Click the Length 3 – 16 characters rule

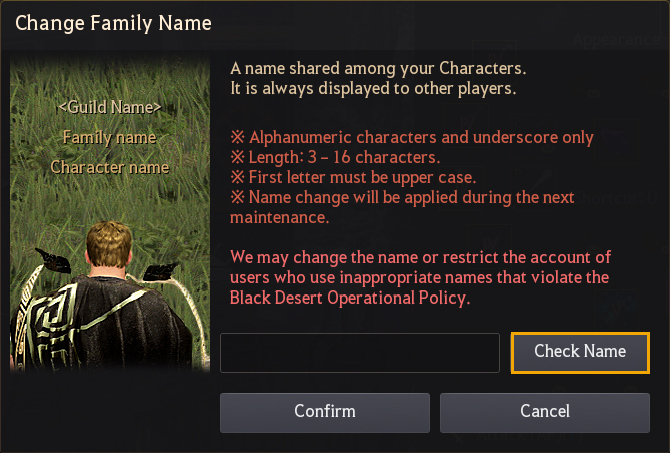coord(335,157)
